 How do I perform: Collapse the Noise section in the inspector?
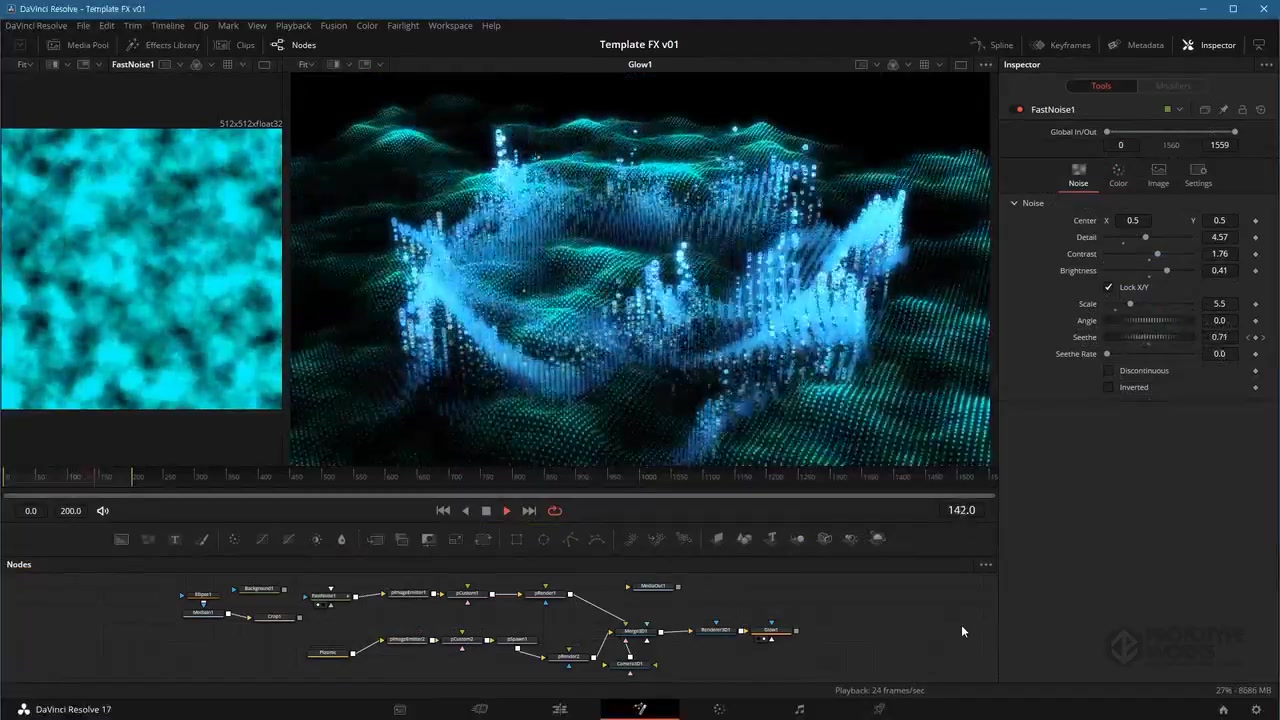point(1014,203)
